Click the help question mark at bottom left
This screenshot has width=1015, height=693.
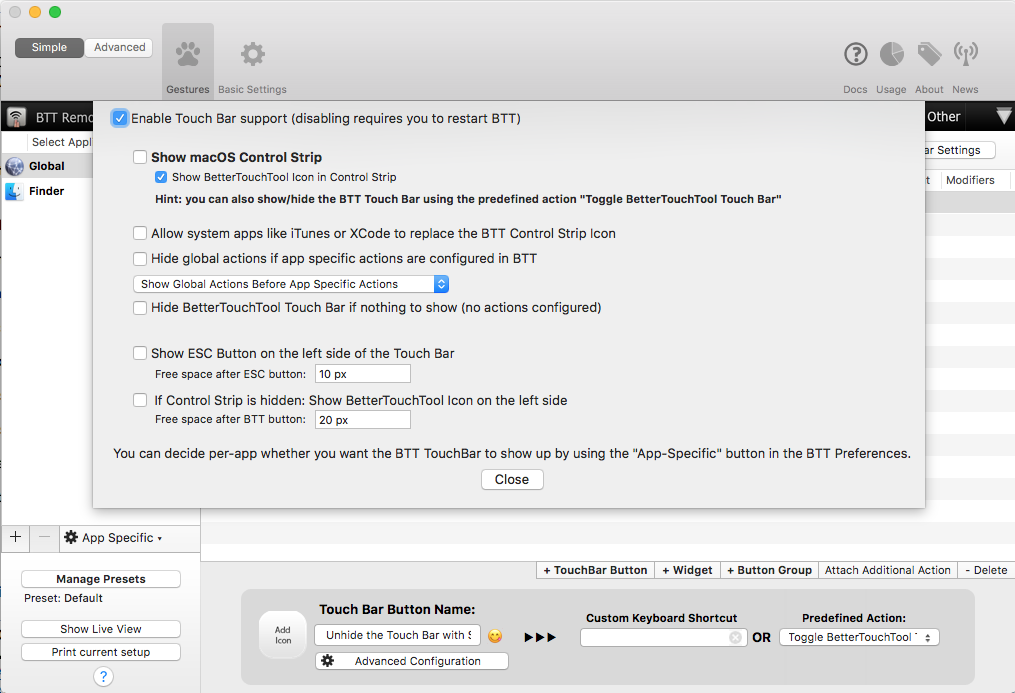[104, 676]
